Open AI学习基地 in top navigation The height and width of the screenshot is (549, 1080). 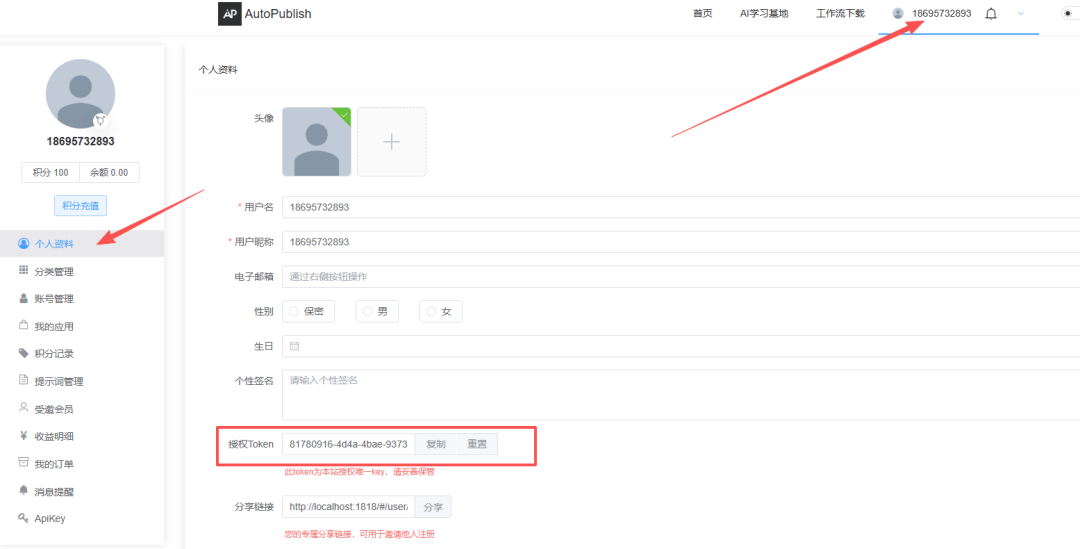[764, 14]
